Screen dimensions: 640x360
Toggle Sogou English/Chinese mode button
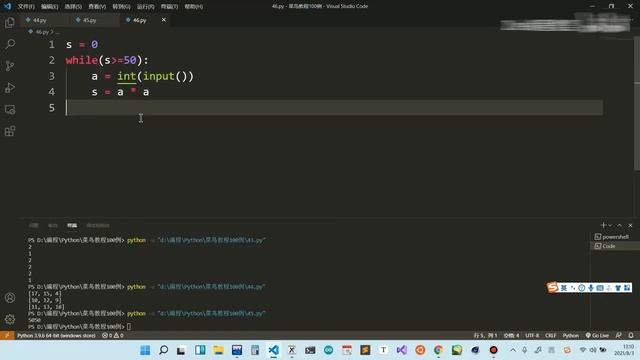[x=564, y=288]
